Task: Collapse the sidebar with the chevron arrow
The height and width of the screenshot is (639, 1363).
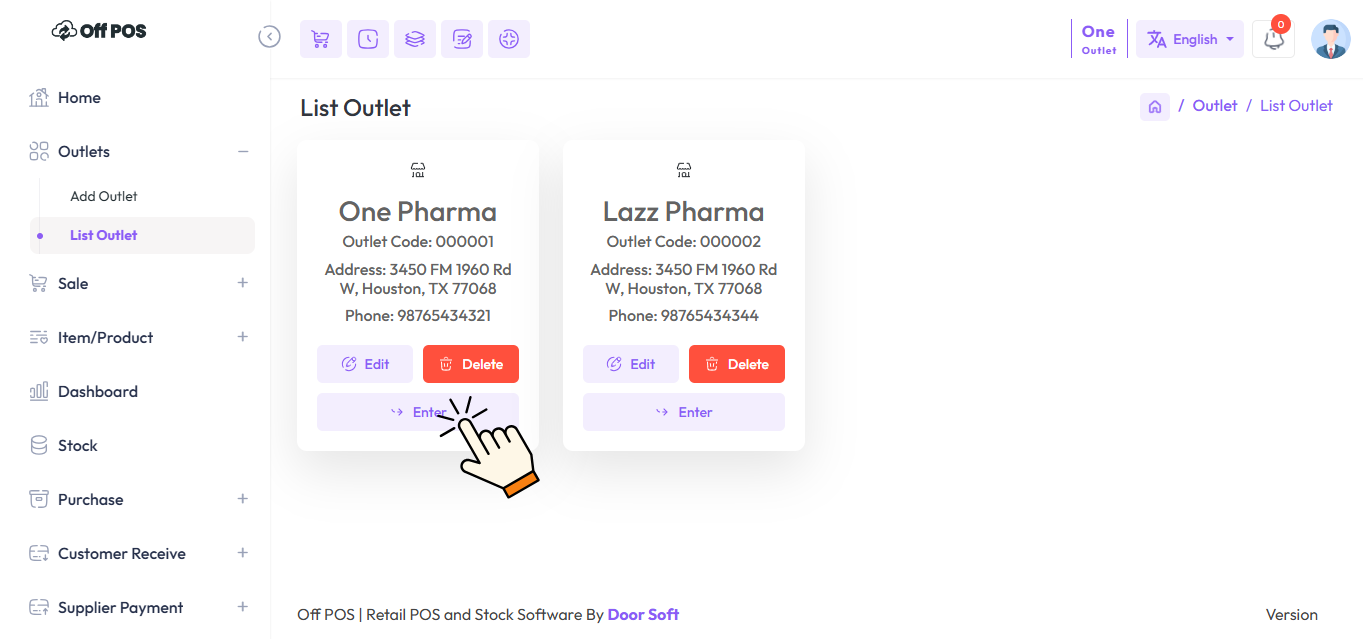Action: tap(269, 36)
